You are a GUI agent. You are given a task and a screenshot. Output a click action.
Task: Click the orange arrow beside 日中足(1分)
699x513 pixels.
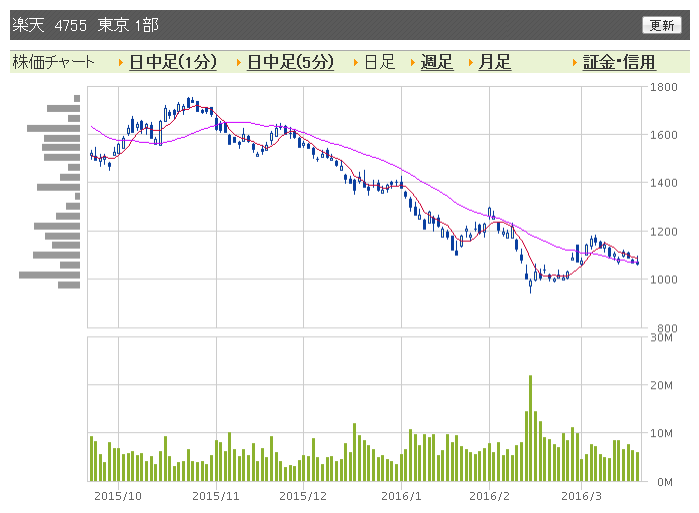click(x=121, y=63)
